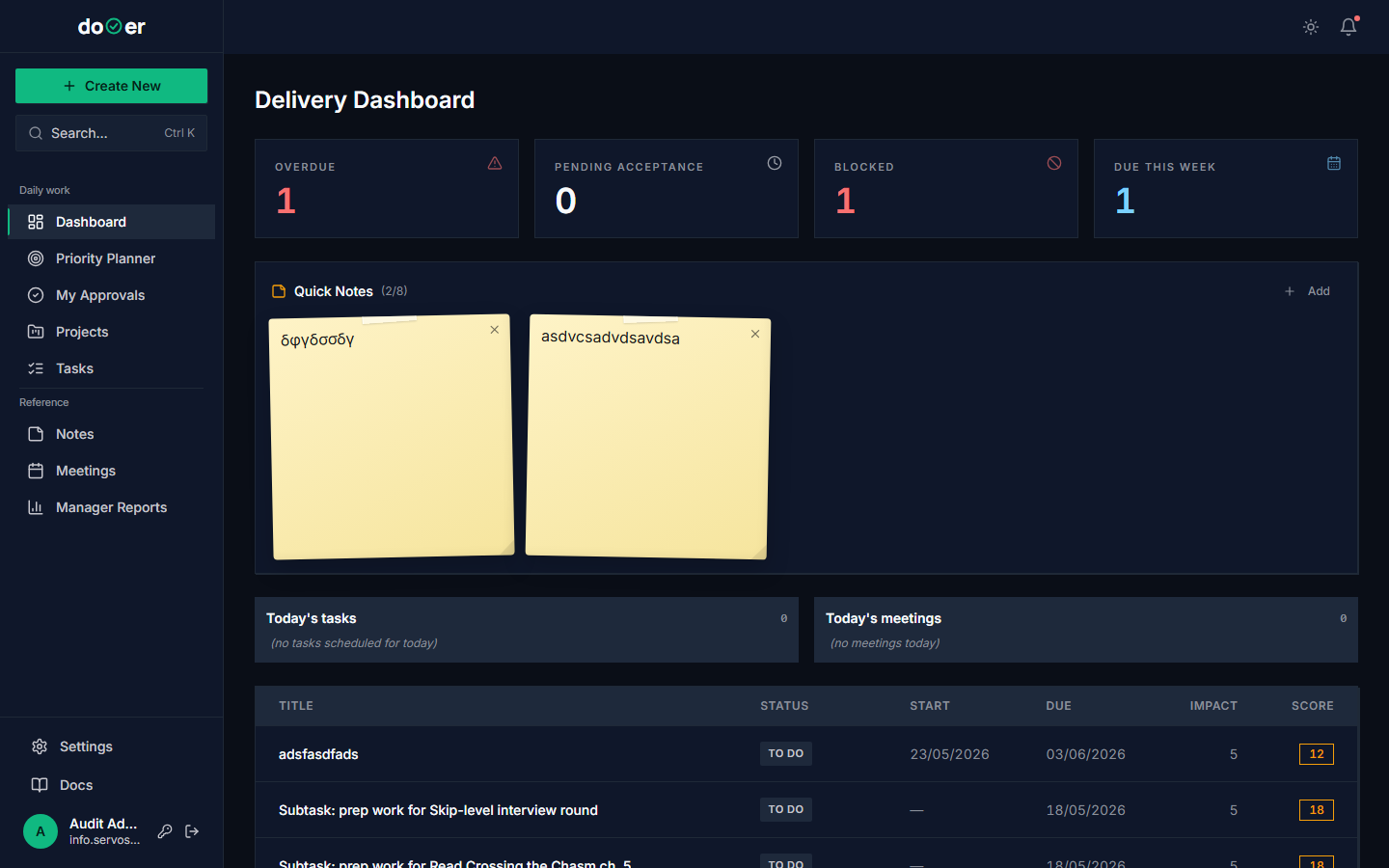This screenshot has height=868, width=1389.
Task: Open Manager Reports
Action: click(112, 507)
